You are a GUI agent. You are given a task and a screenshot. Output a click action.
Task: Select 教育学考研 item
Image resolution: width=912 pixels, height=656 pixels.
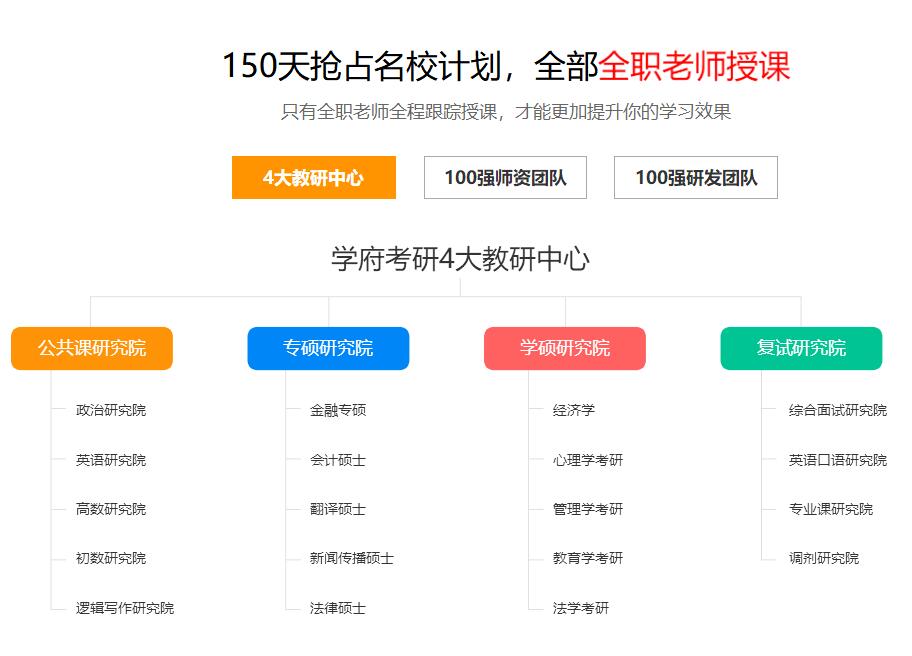click(x=587, y=558)
